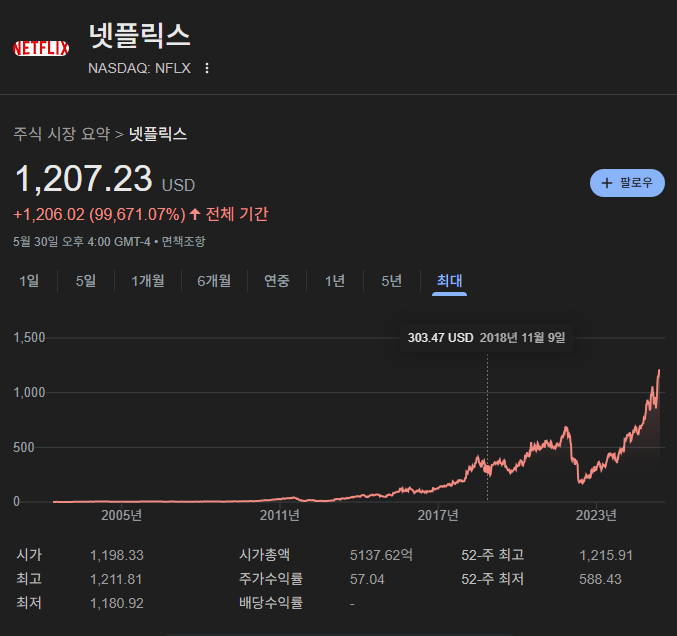
Task: Click the 500 y-axis label
Action: (x=24, y=447)
